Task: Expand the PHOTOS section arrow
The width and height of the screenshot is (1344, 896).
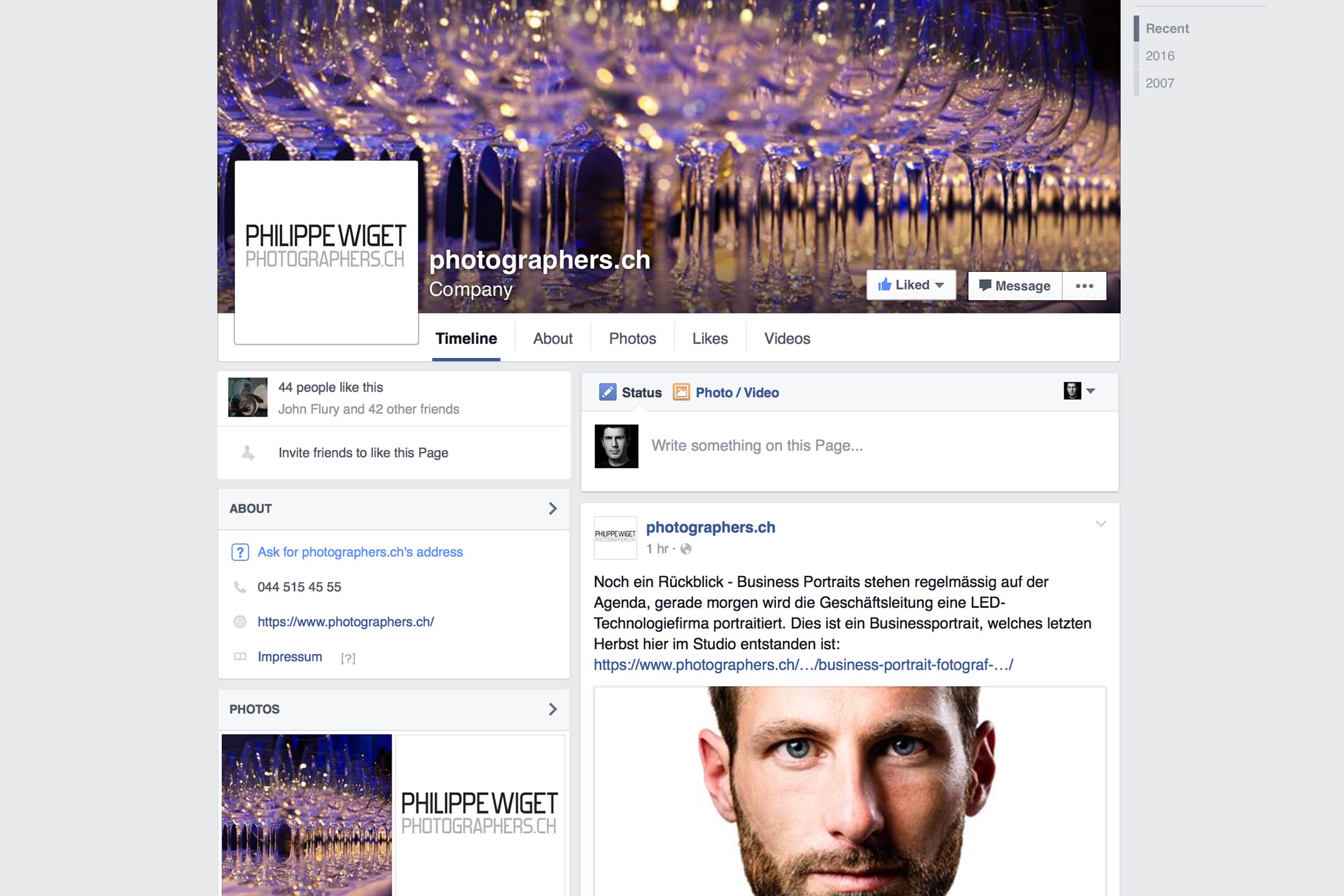Action: tap(553, 709)
